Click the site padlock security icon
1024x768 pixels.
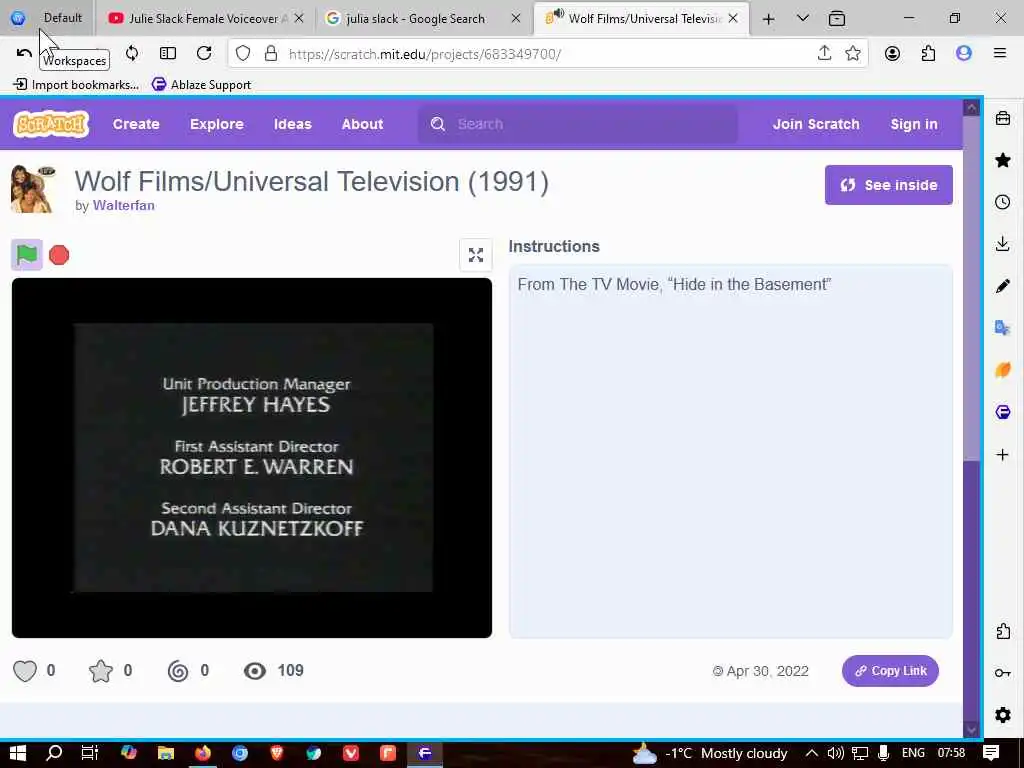270,53
